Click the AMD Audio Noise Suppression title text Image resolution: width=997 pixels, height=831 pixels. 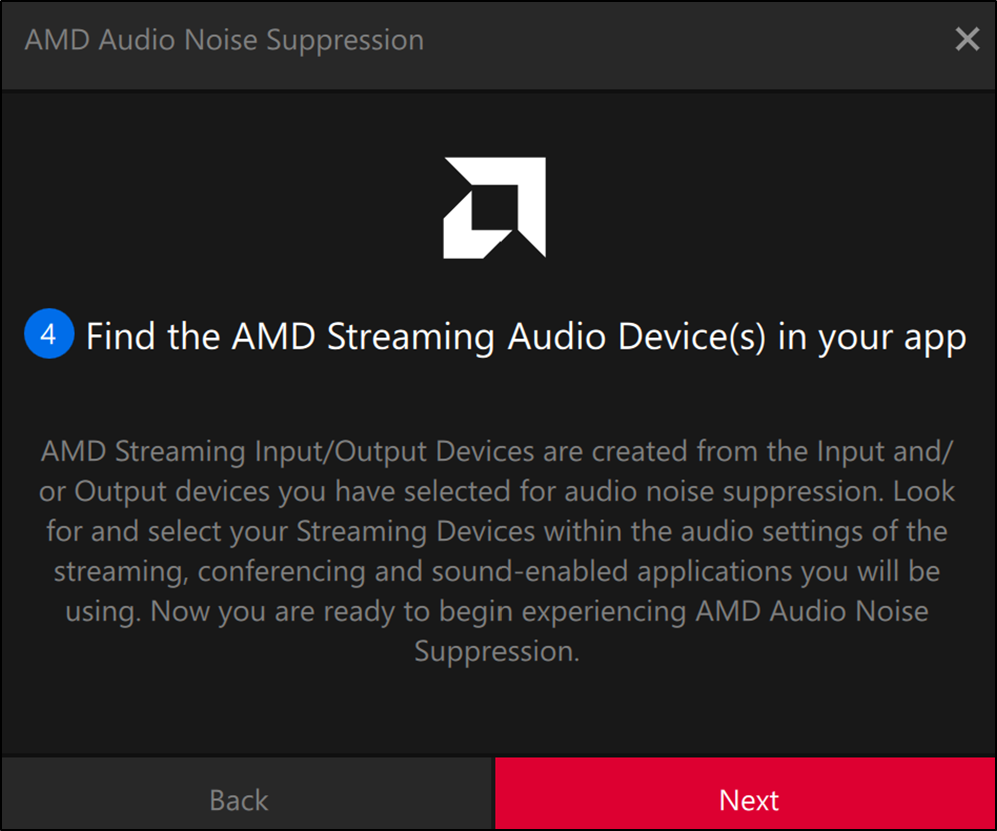click(224, 40)
